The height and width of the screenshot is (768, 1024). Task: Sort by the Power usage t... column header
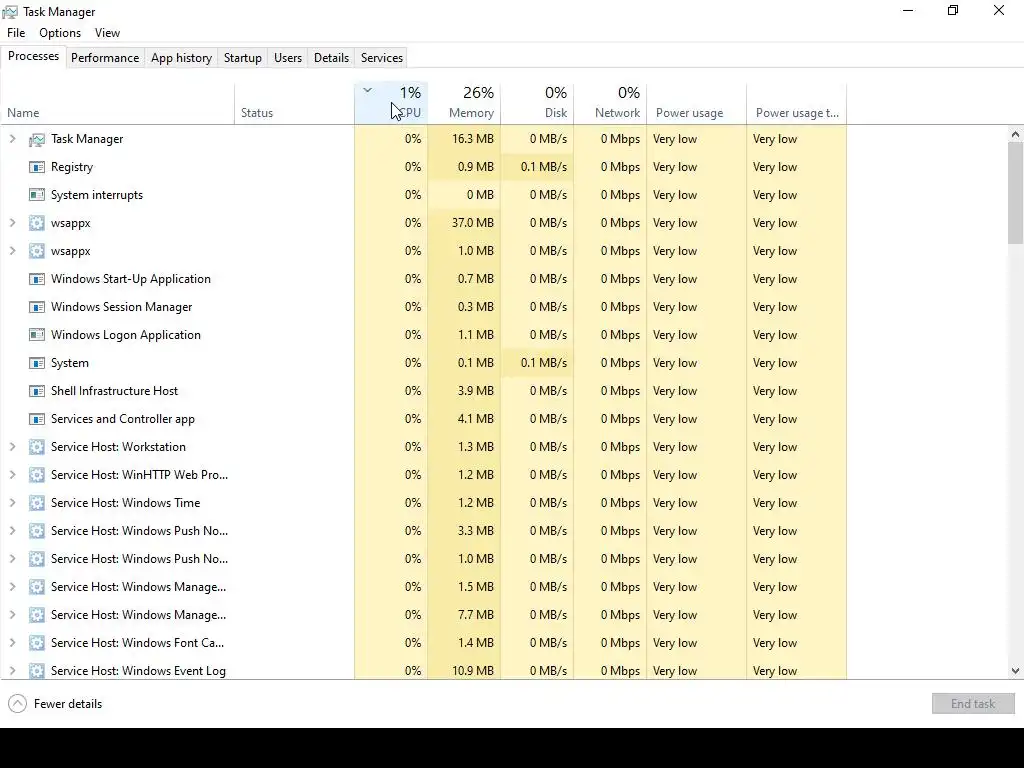click(x=797, y=104)
